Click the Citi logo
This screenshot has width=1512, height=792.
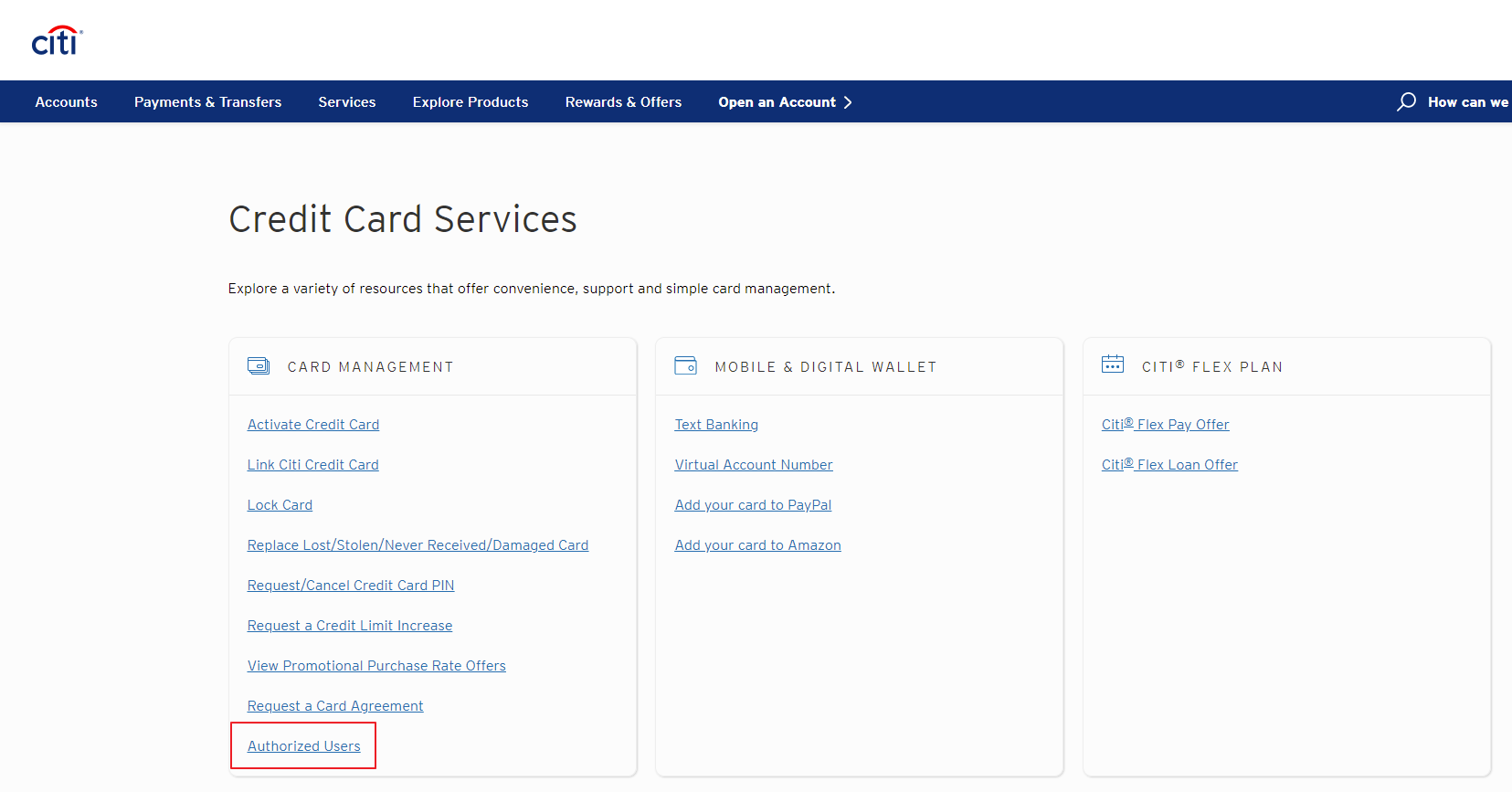point(57,41)
